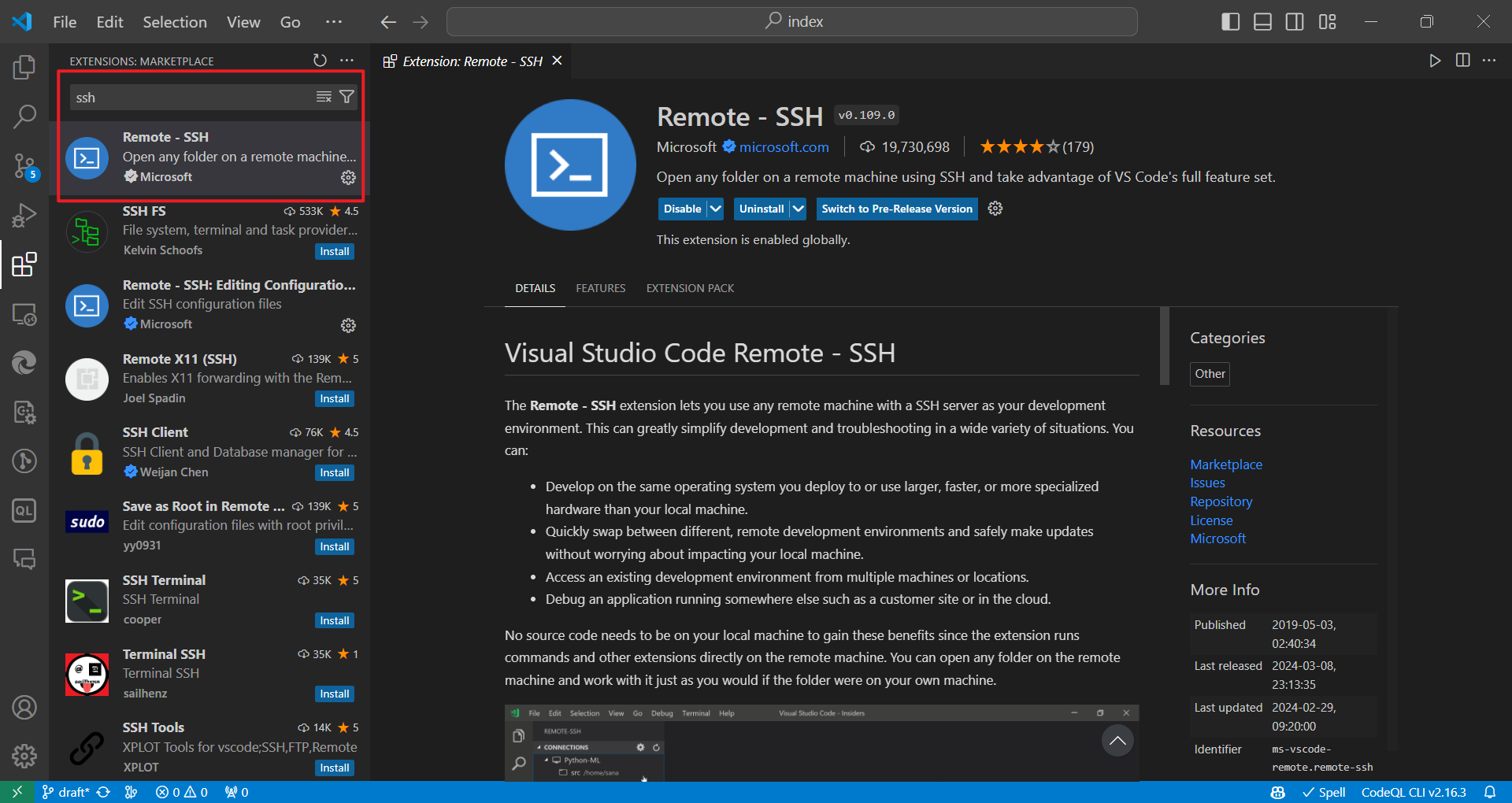Screen dimensions: 1512x803
Task: Refresh the extensions marketplace list
Action: point(320,61)
